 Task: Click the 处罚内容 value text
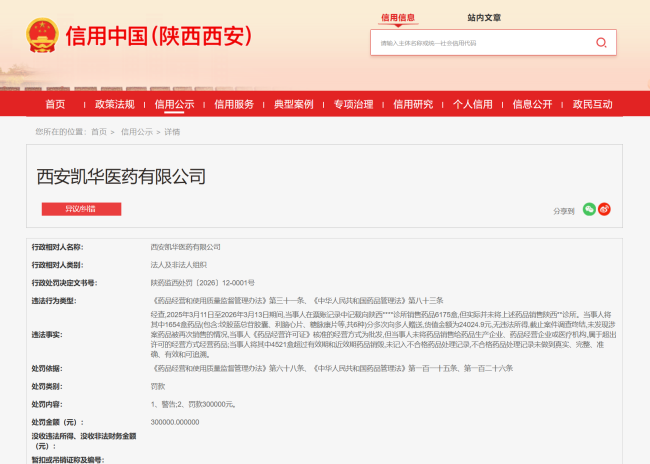[x=194, y=404]
